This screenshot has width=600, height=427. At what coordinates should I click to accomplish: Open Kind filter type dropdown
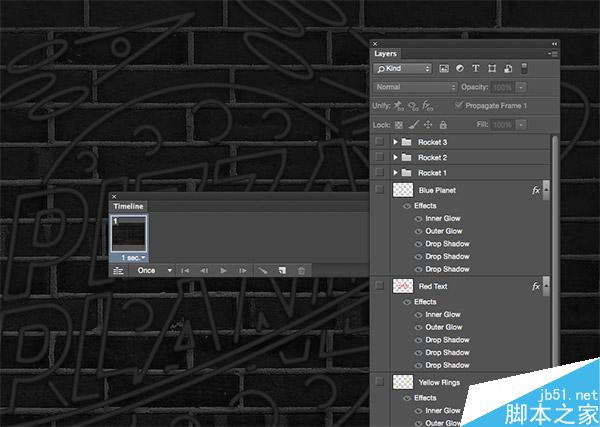(x=403, y=68)
